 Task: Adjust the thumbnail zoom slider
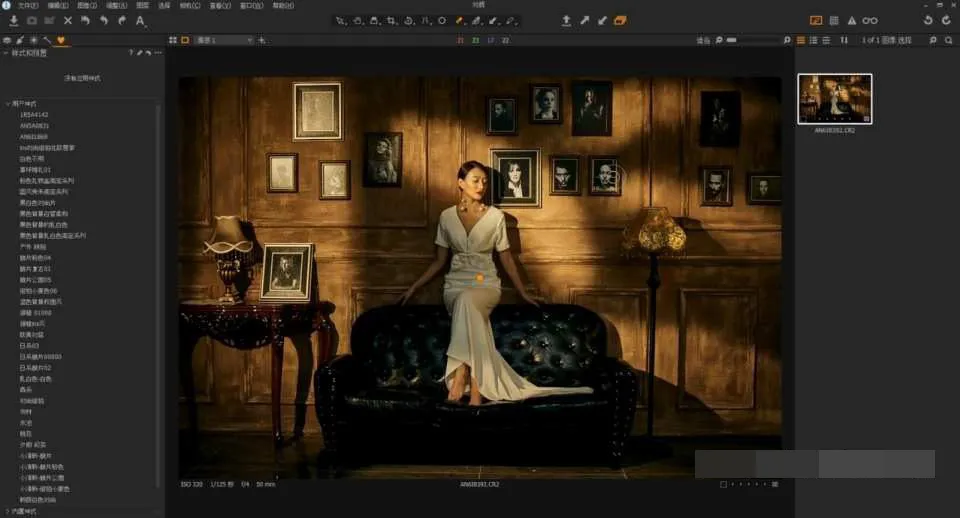coord(757,40)
